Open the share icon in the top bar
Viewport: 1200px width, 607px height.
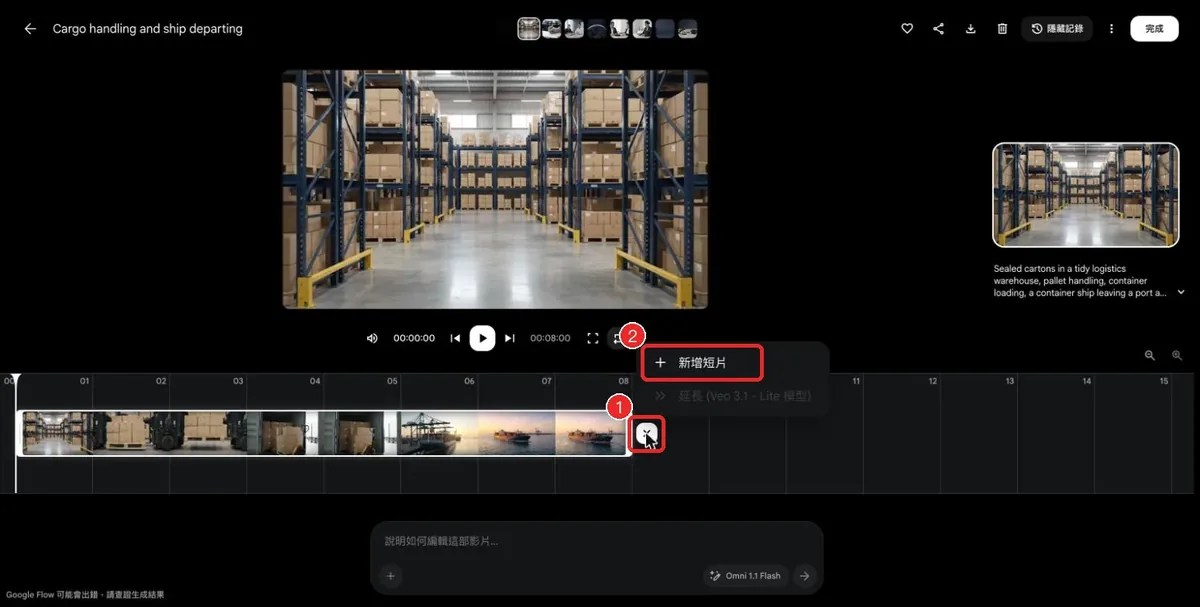tap(938, 29)
